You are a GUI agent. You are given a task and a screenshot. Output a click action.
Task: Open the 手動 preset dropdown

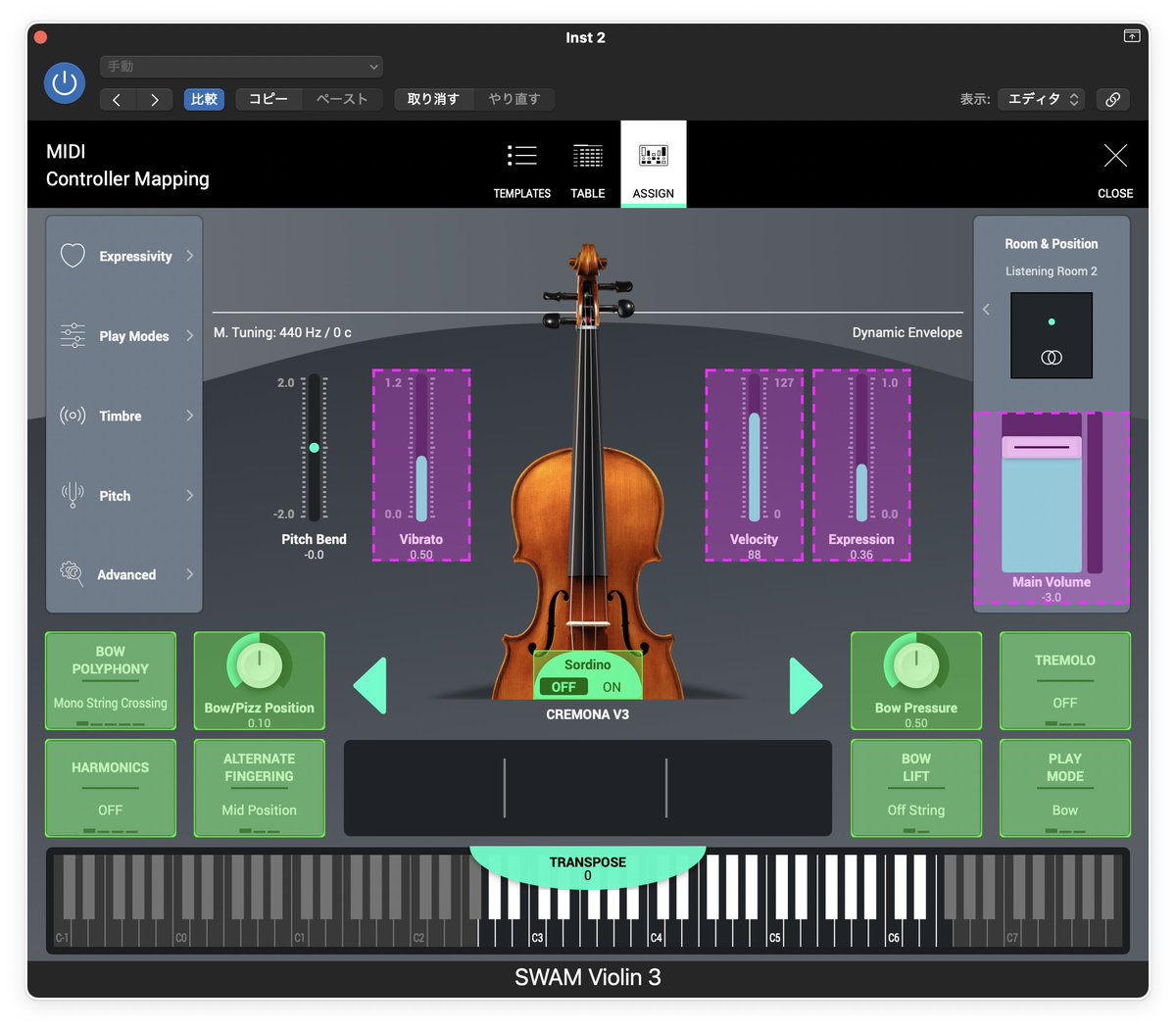tap(241, 67)
